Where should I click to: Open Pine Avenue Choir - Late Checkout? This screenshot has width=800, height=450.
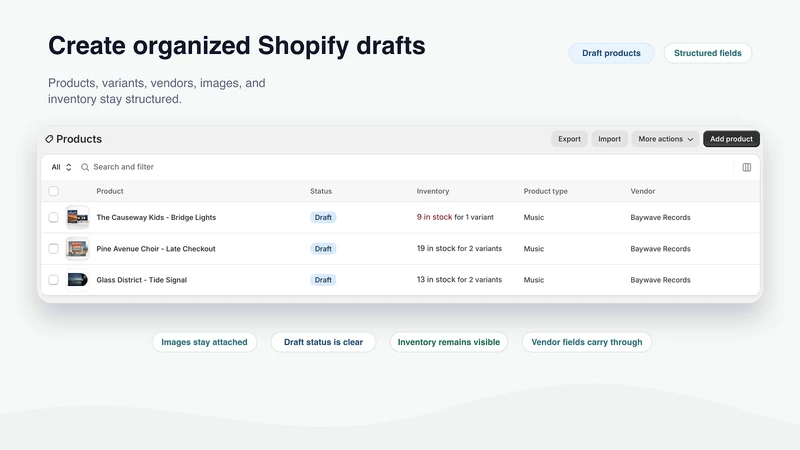coord(156,248)
